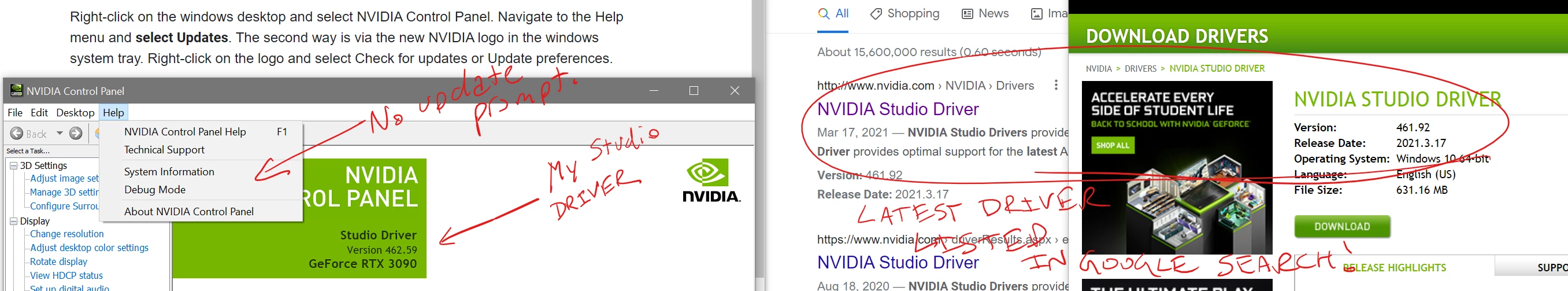Select NVIDIA Control Panel Help menu entry

point(202,131)
